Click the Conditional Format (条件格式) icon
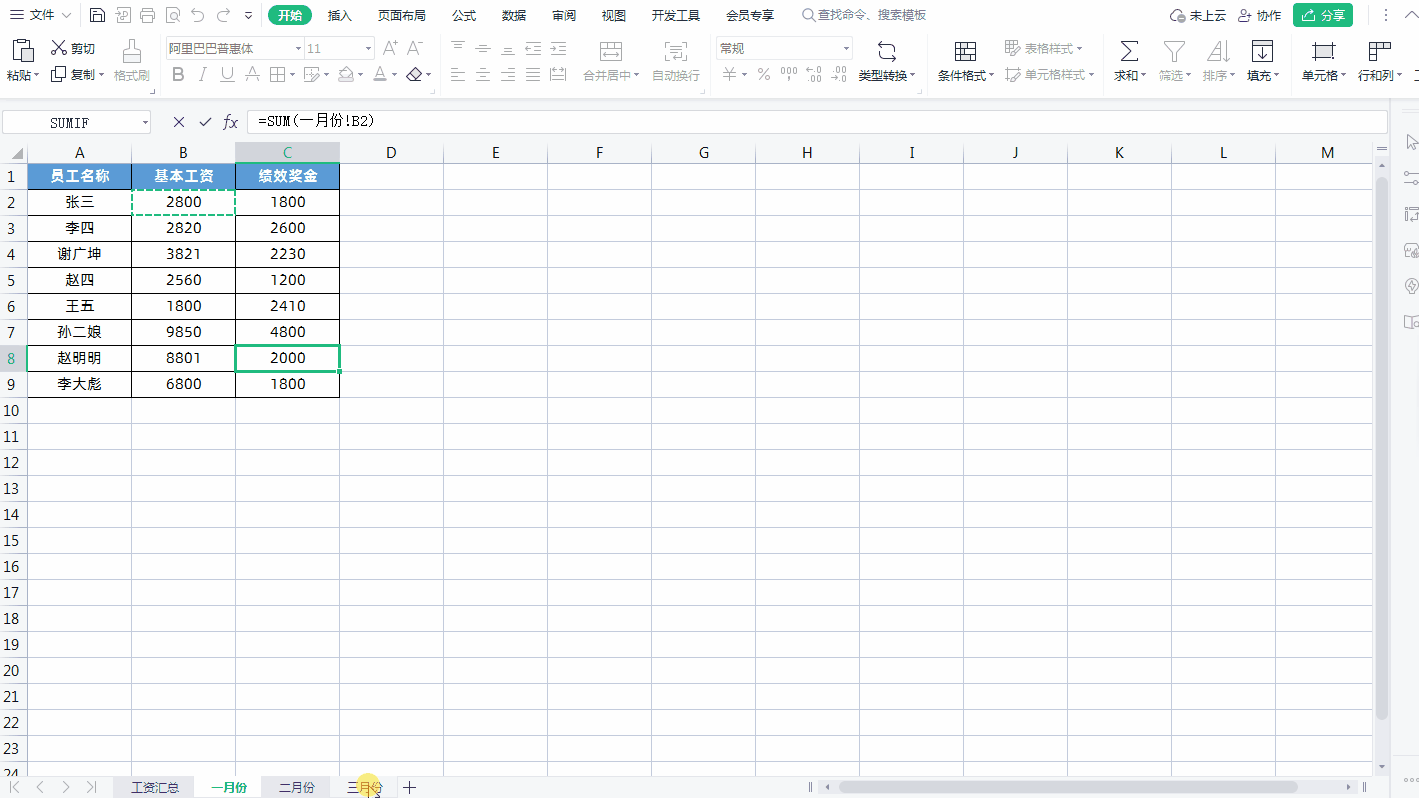Screen dimensions: 1419x798 (x=965, y=52)
